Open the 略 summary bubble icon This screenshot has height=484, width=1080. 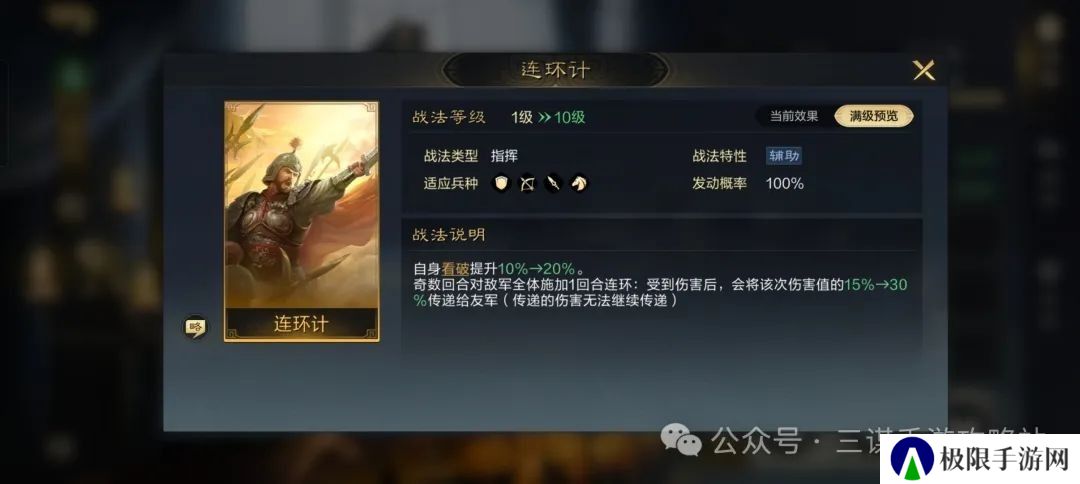click(196, 328)
